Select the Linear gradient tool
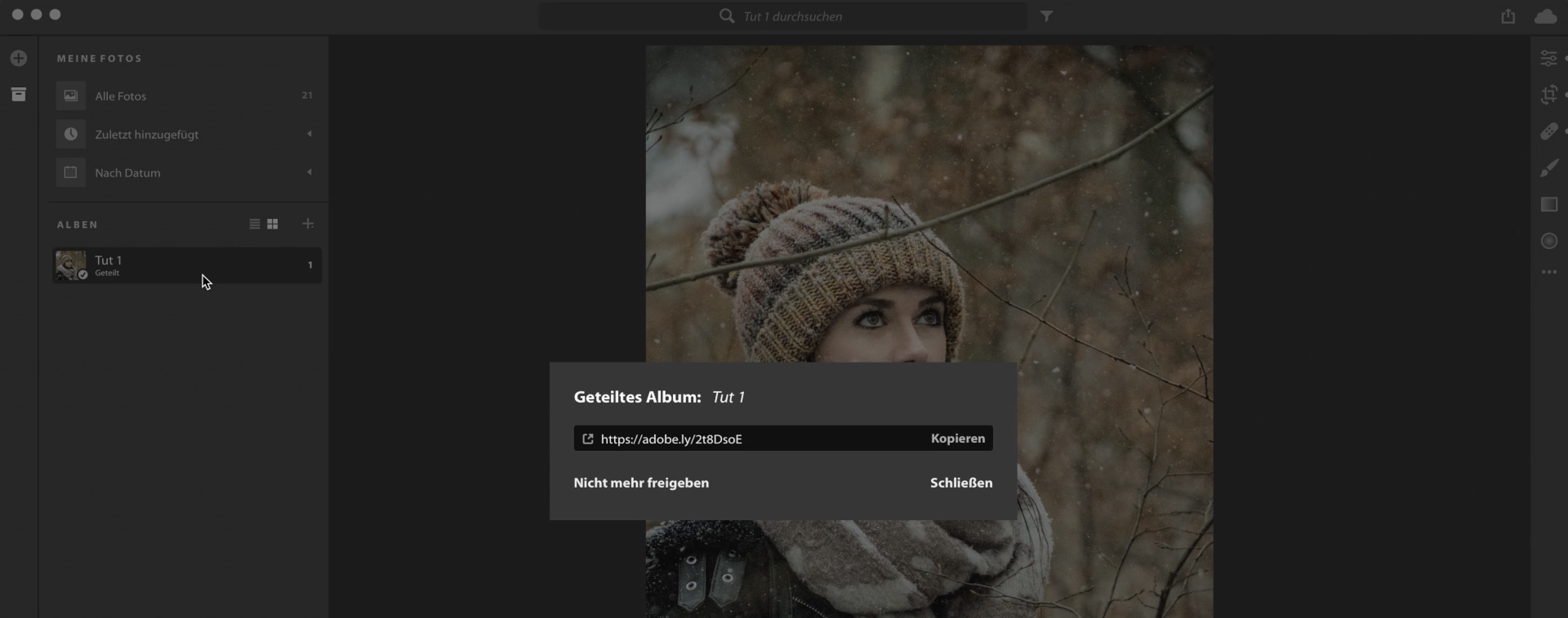The image size is (1568, 618). click(1548, 205)
